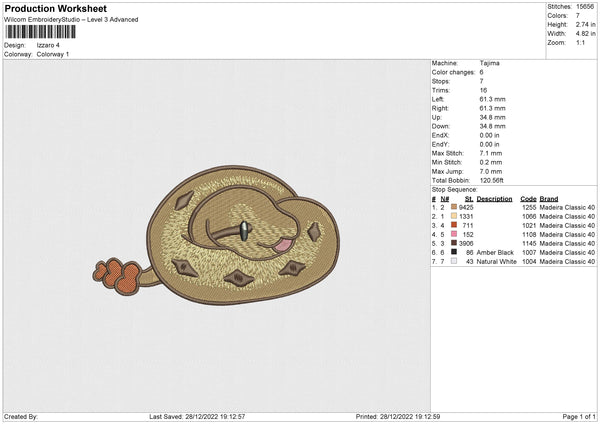Click the 'Code' column header

coord(528,199)
